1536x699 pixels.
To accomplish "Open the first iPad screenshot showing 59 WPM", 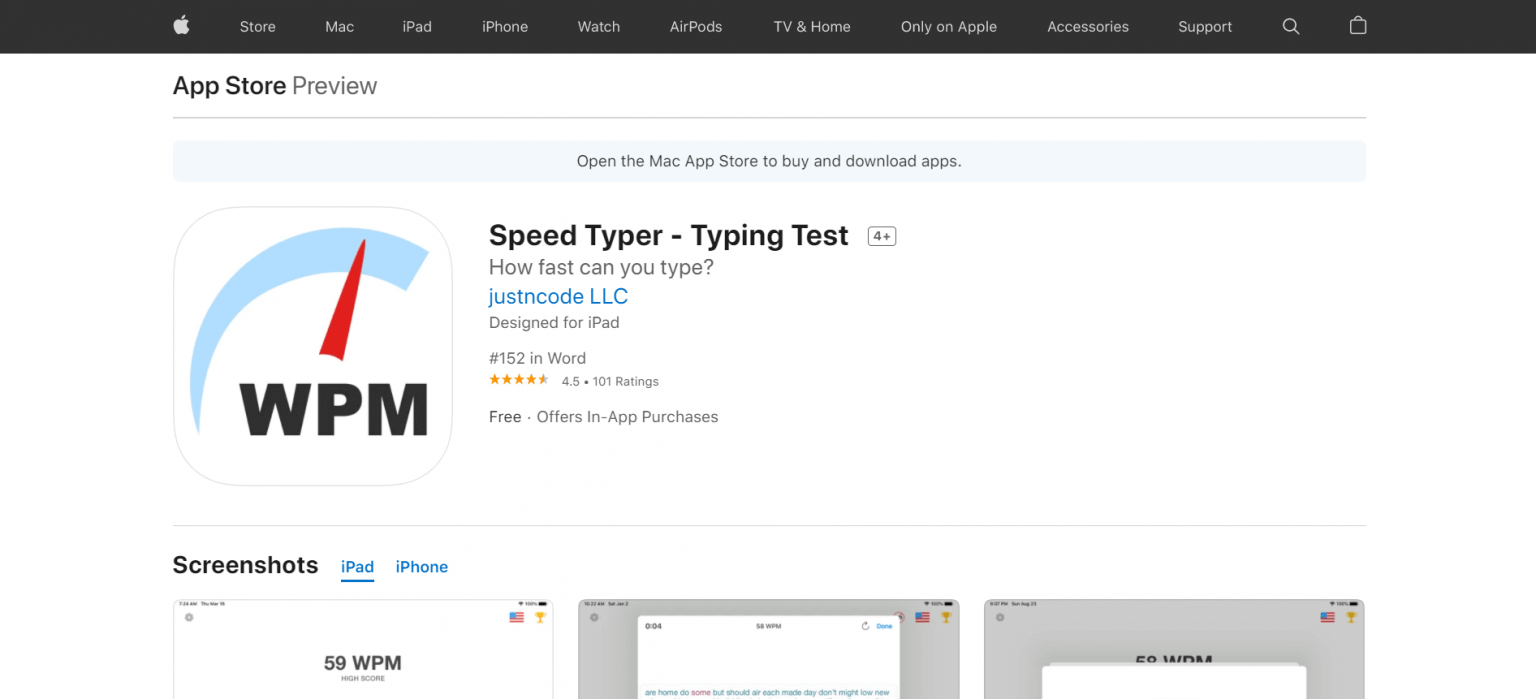I will (362, 649).
